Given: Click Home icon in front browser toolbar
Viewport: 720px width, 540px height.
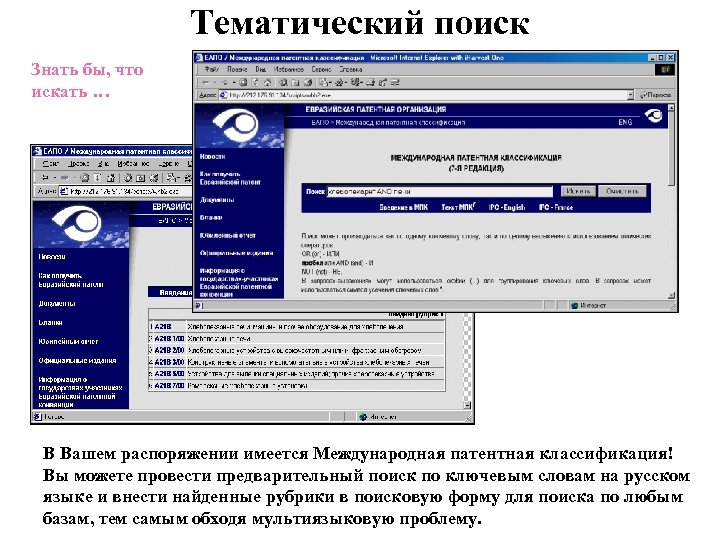Looking at the screenshot, I should [x=267, y=83].
